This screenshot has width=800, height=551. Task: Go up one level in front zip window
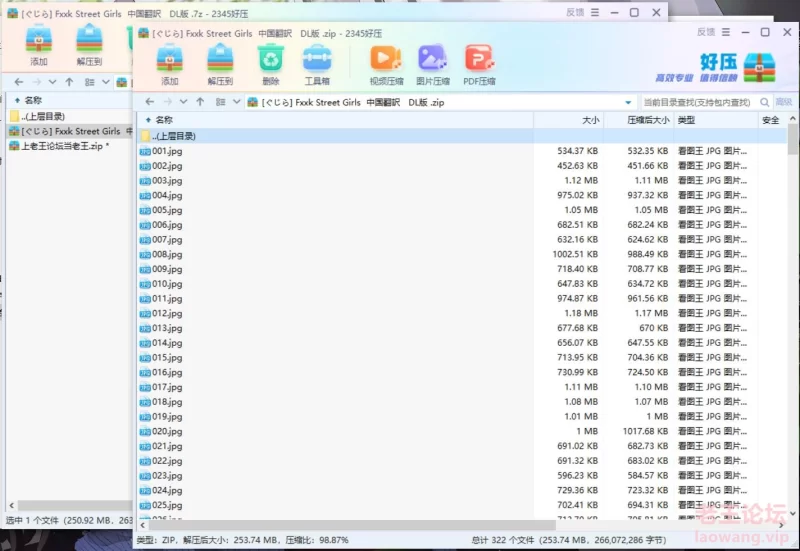(x=200, y=102)
